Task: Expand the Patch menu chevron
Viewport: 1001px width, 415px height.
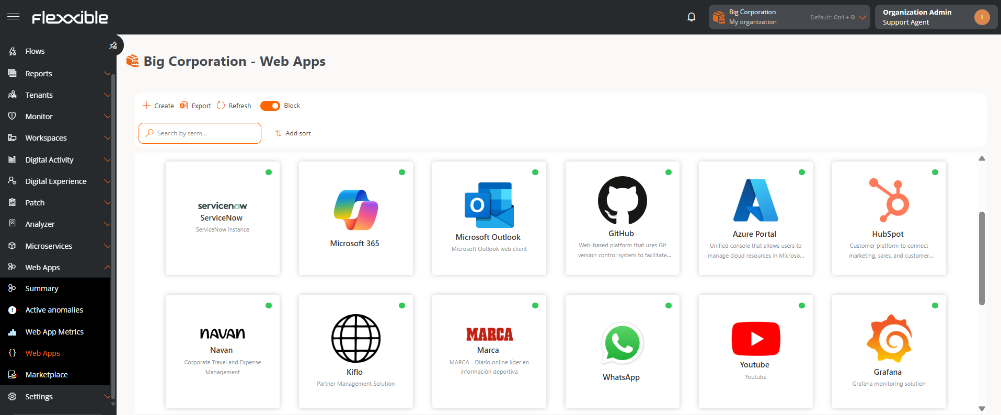Action: 107,202
